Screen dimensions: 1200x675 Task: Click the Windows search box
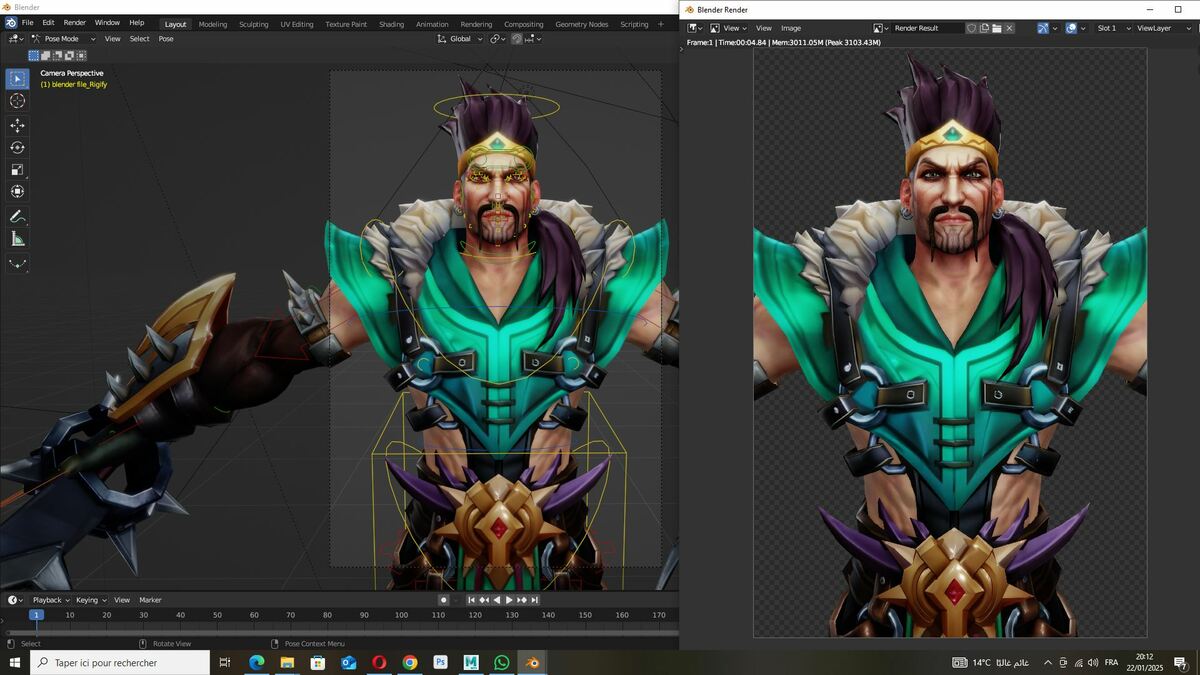[x=120, y=662]
